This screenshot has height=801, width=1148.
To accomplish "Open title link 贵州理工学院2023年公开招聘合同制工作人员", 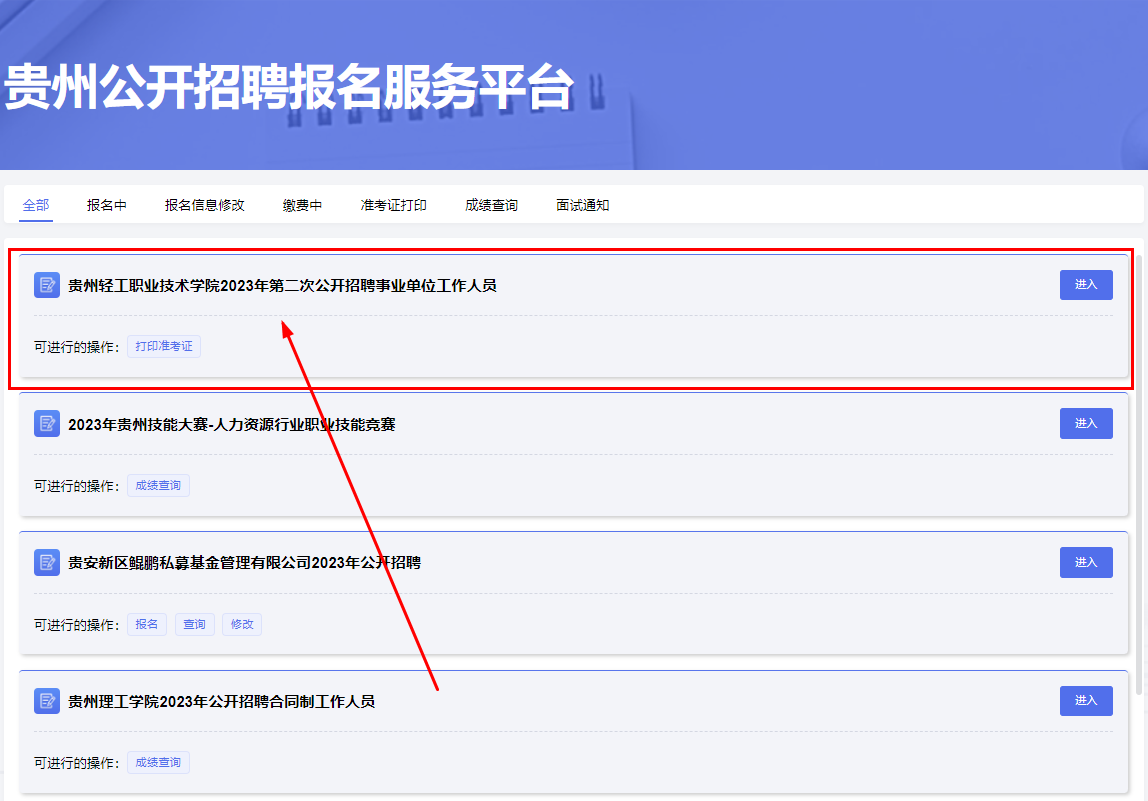I will coord(221,702).
